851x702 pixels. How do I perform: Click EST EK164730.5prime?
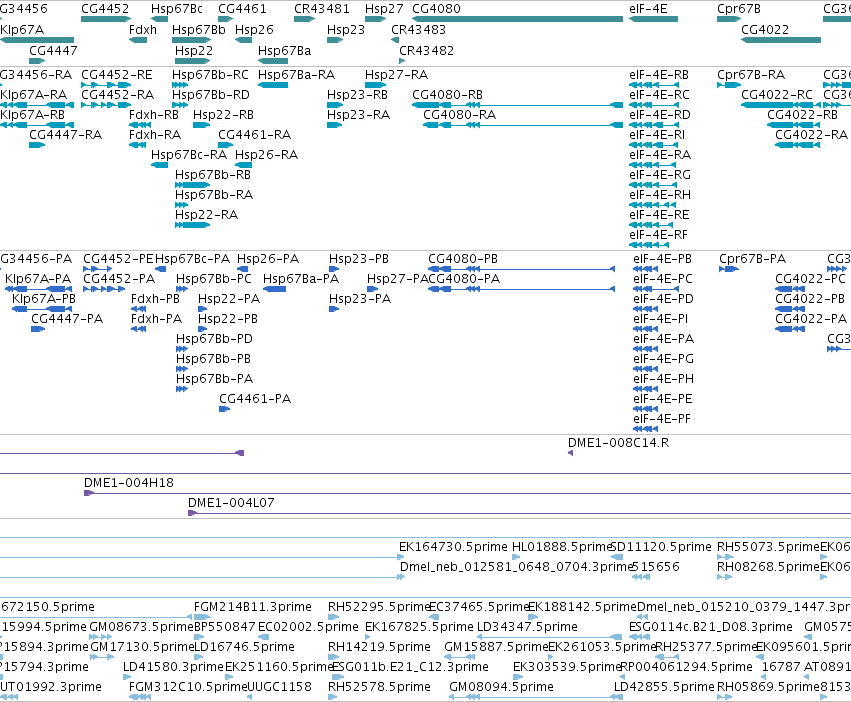pos(453,547)
